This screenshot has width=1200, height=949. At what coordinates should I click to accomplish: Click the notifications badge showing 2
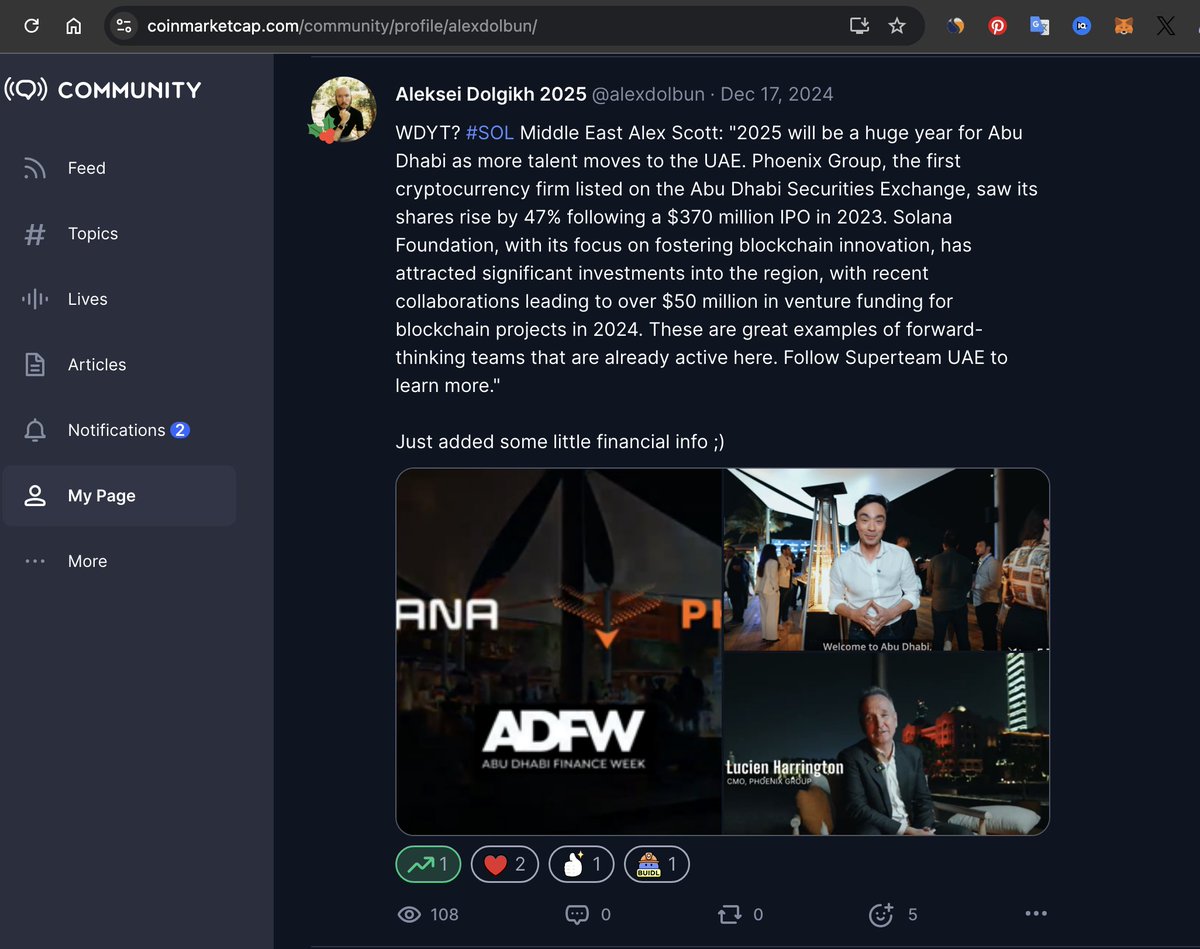[x=180, y=430]
